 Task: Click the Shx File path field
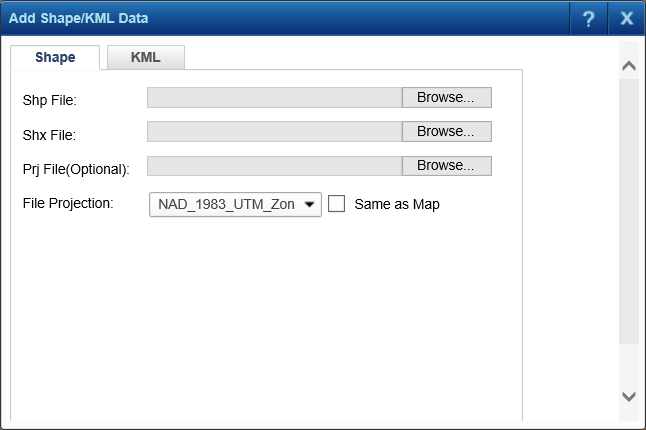274,132
